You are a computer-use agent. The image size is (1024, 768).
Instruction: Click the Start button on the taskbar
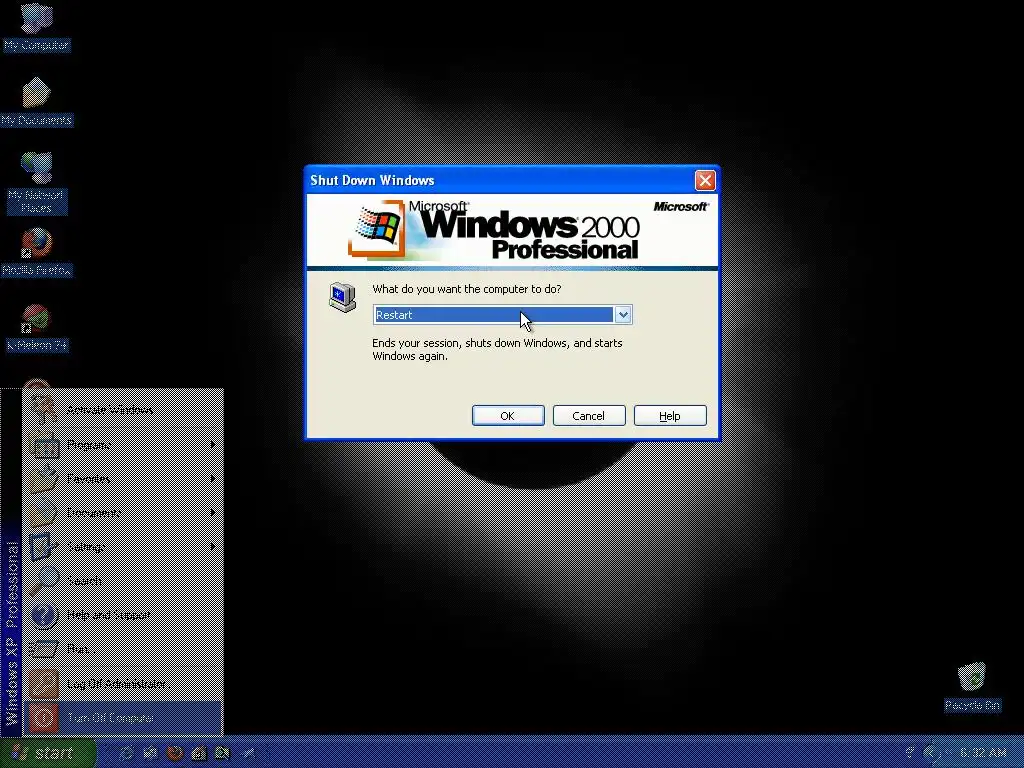(x=48, y=753)
